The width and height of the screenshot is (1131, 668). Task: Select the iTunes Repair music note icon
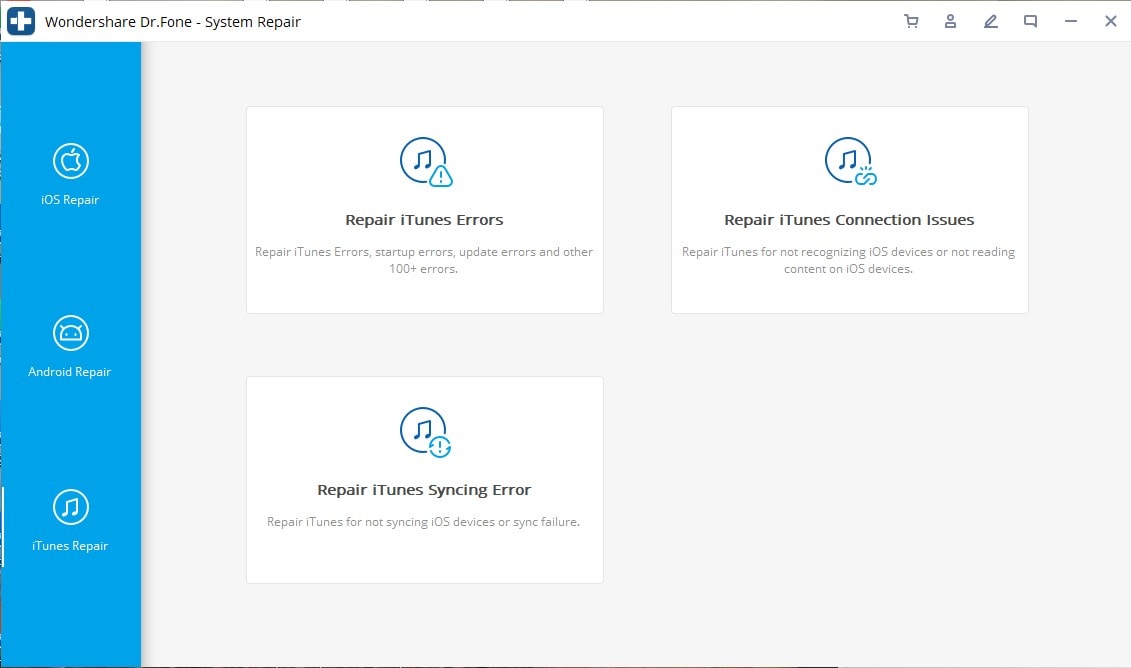pyautogui.click(x=71, y=507)
